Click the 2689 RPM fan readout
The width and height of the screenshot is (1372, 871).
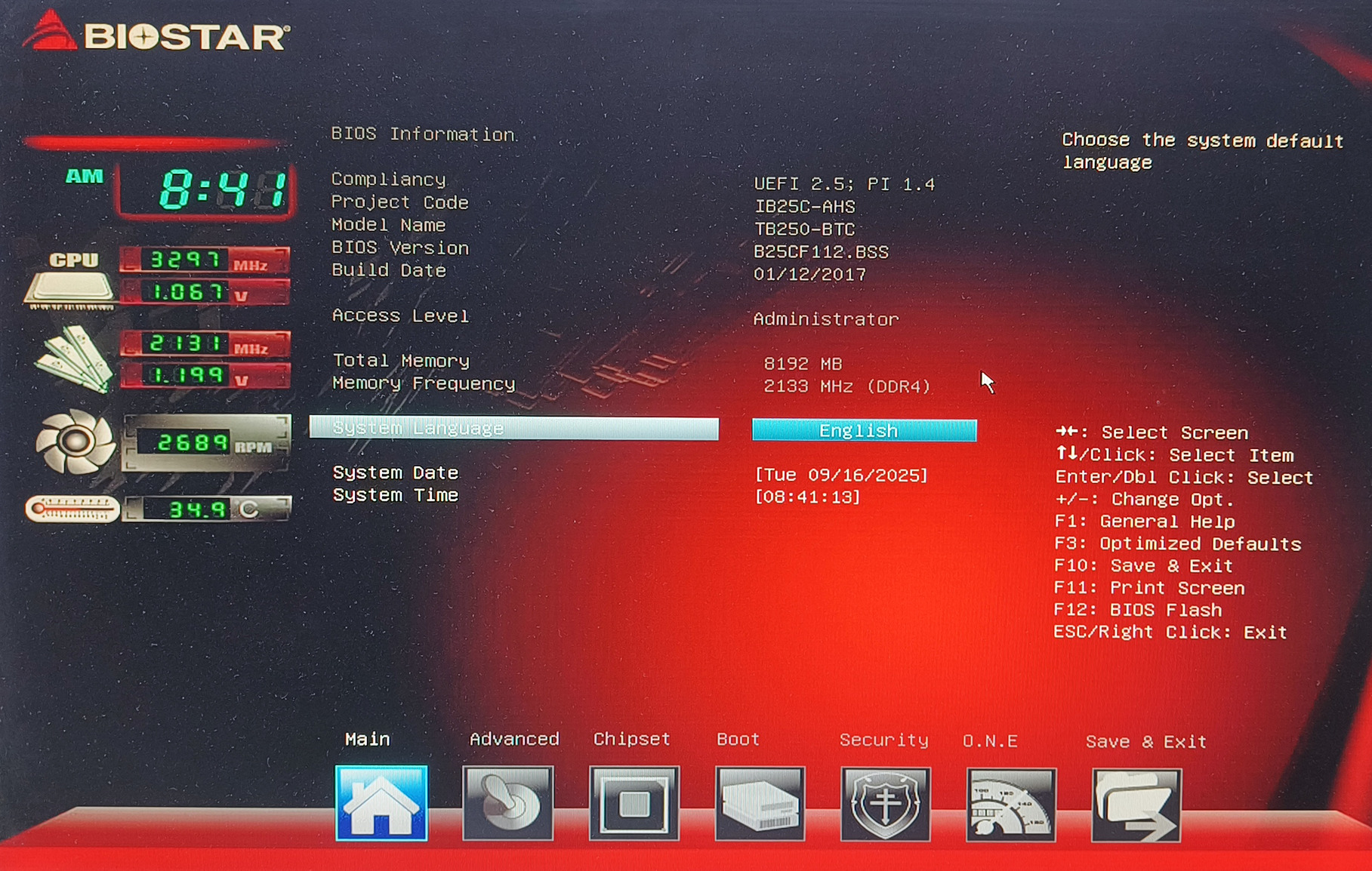206,443
